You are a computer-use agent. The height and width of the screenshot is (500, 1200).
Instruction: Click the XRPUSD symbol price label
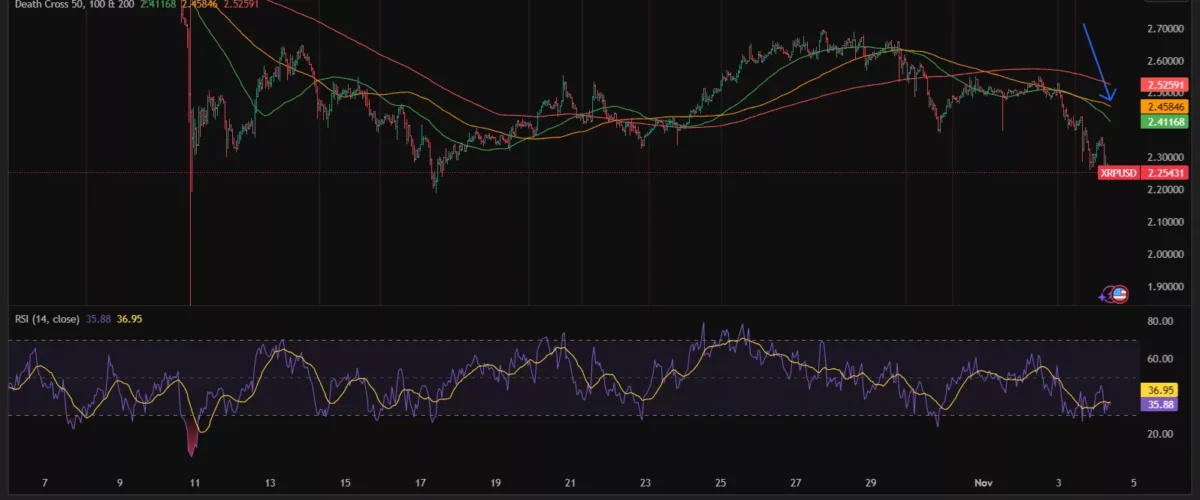[x=1118, y=173]
